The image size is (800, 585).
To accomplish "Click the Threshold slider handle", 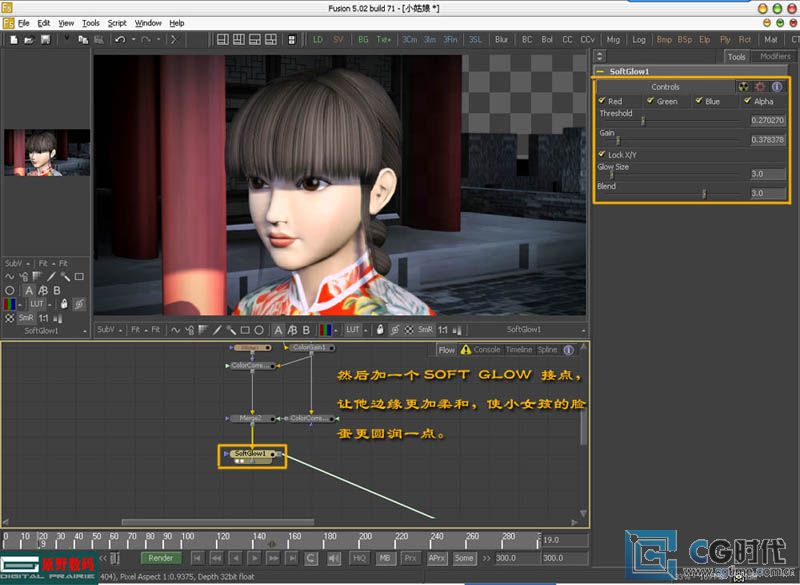I will (x=643, y=121).
